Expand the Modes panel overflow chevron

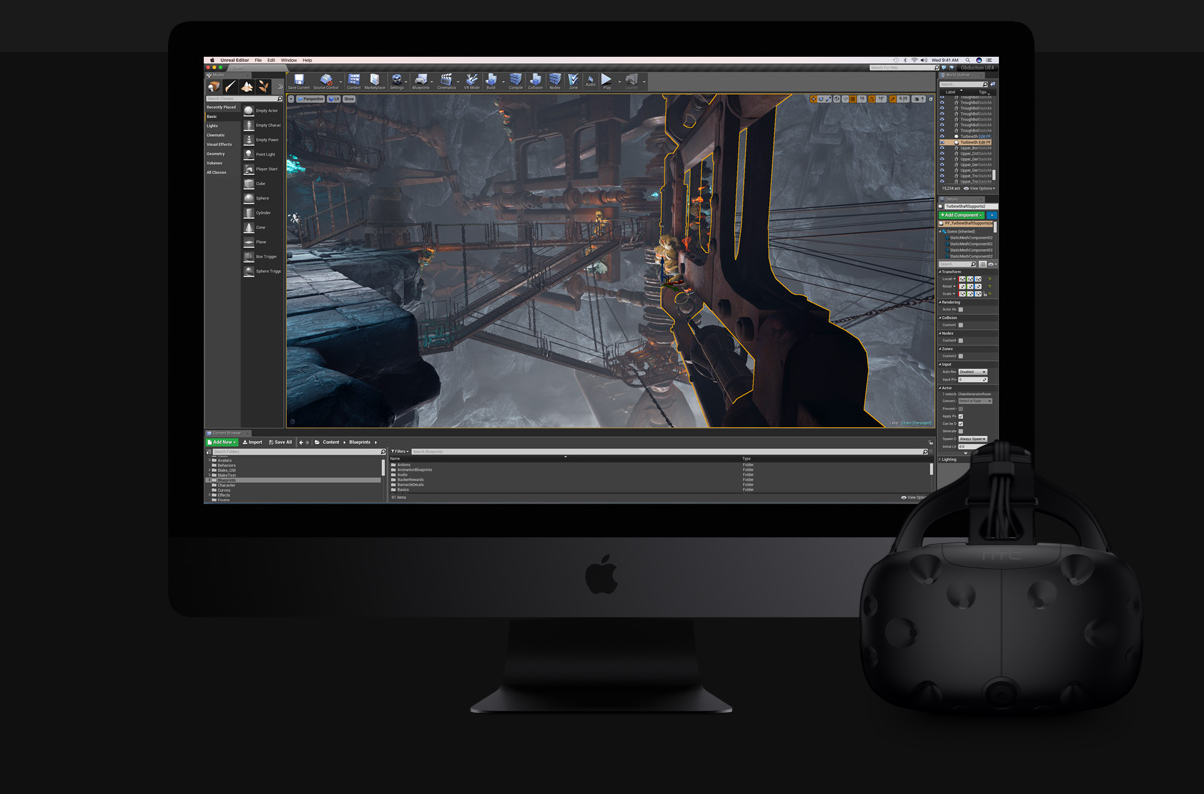click(279, 87)
